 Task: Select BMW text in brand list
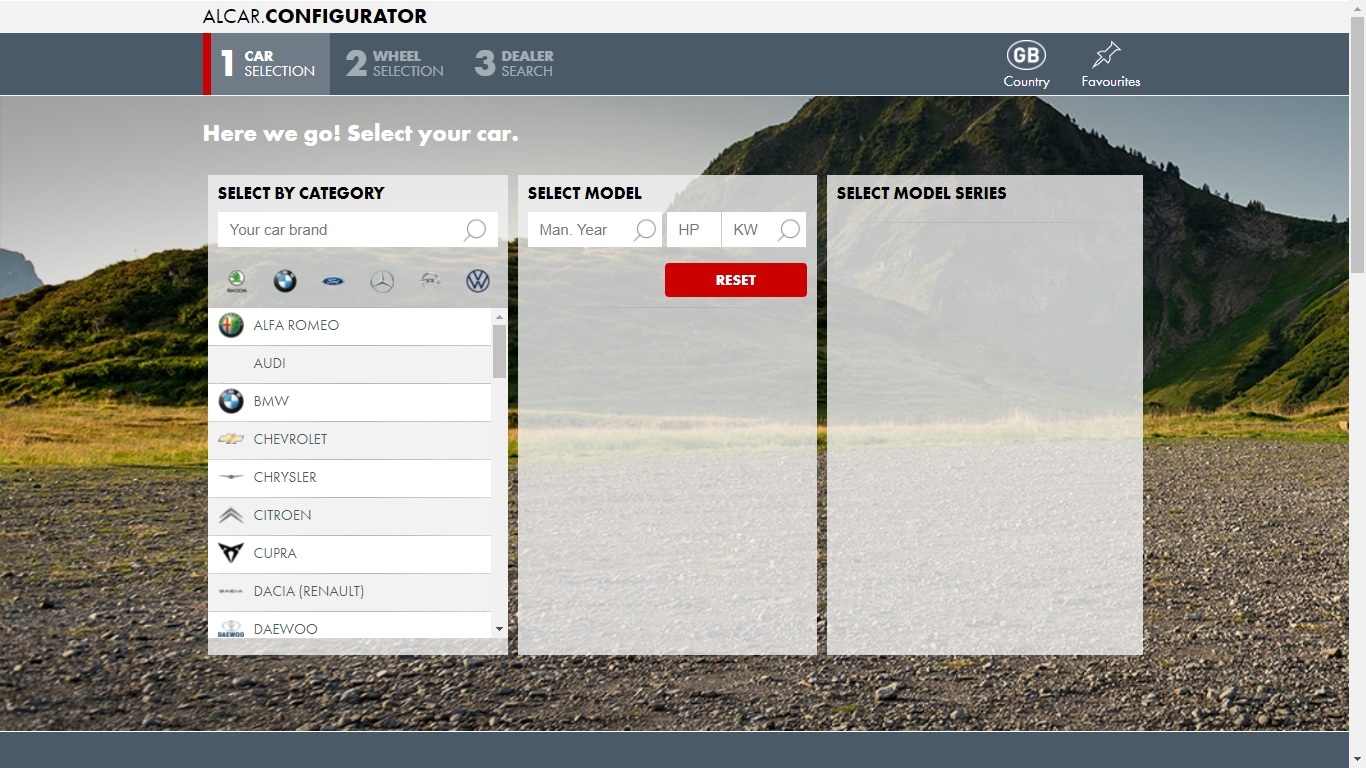click(x=271, y=401)
